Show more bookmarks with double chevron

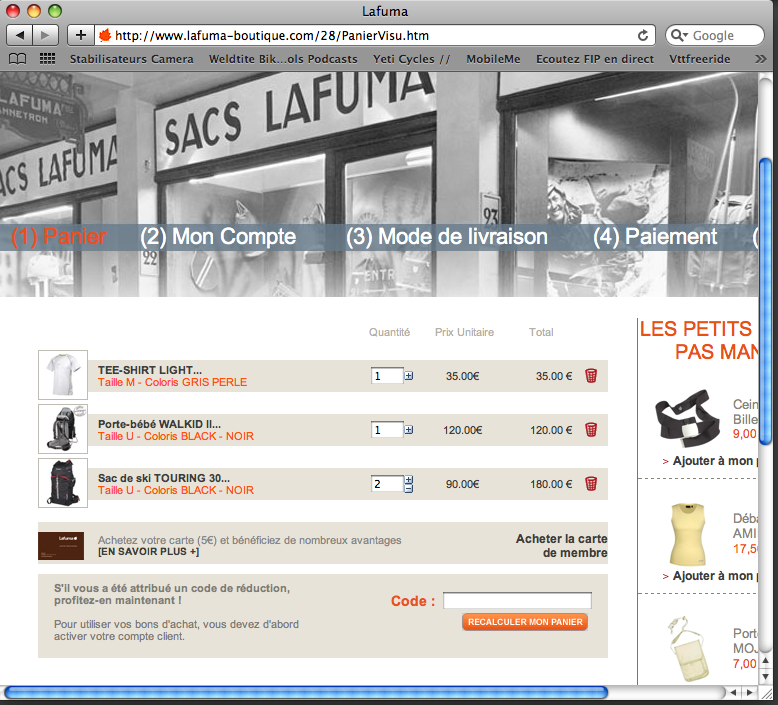pos(760,59)
